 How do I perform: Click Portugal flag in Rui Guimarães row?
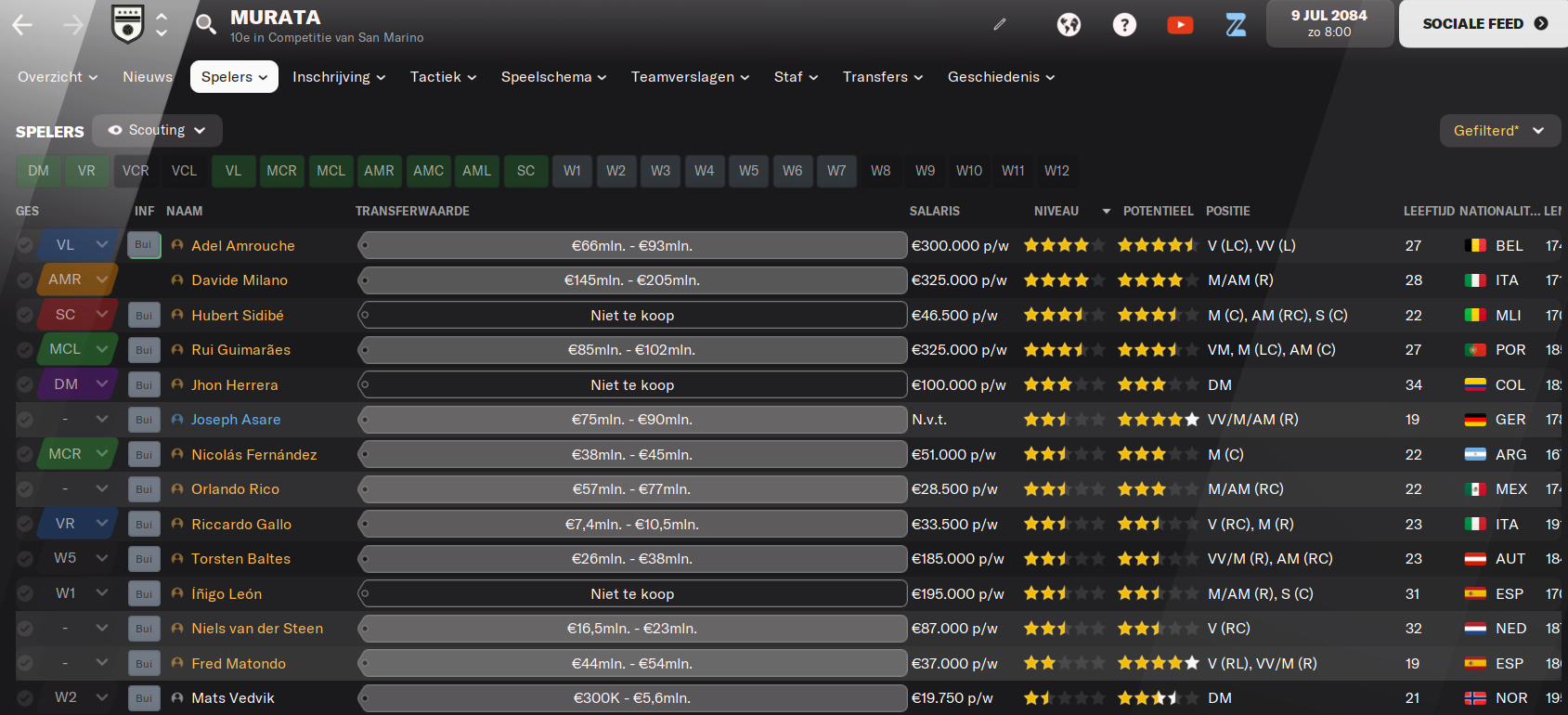click(1475, 350)
